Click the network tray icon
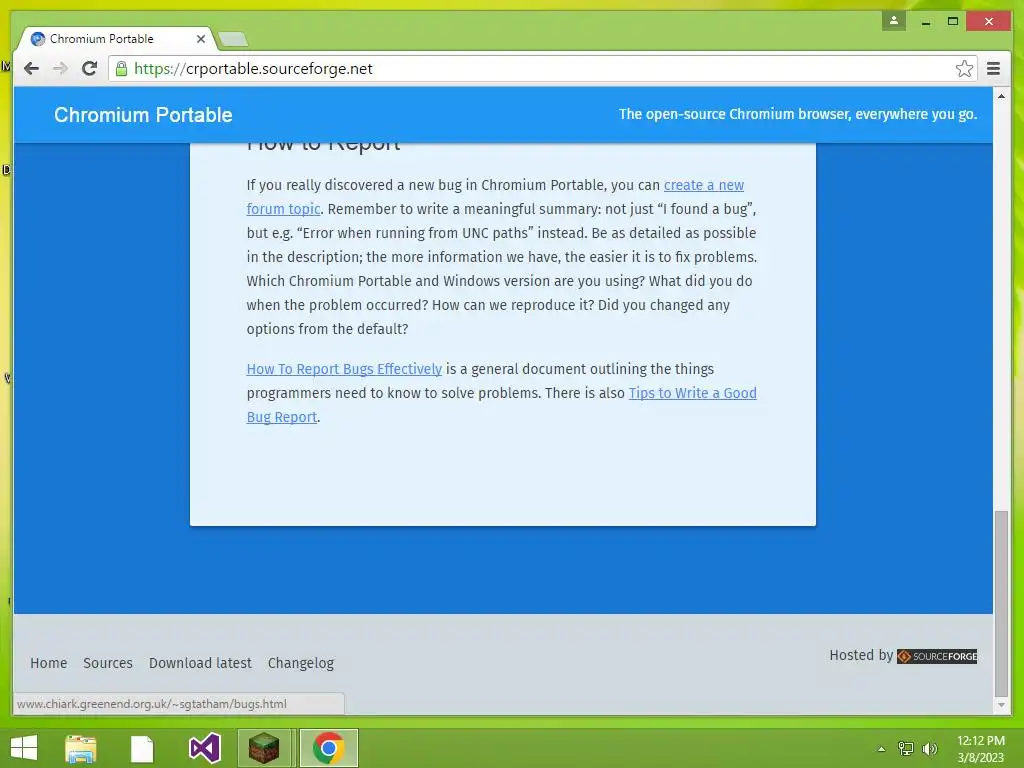Viewport: 1024px width, 768px height. point(906,749)
